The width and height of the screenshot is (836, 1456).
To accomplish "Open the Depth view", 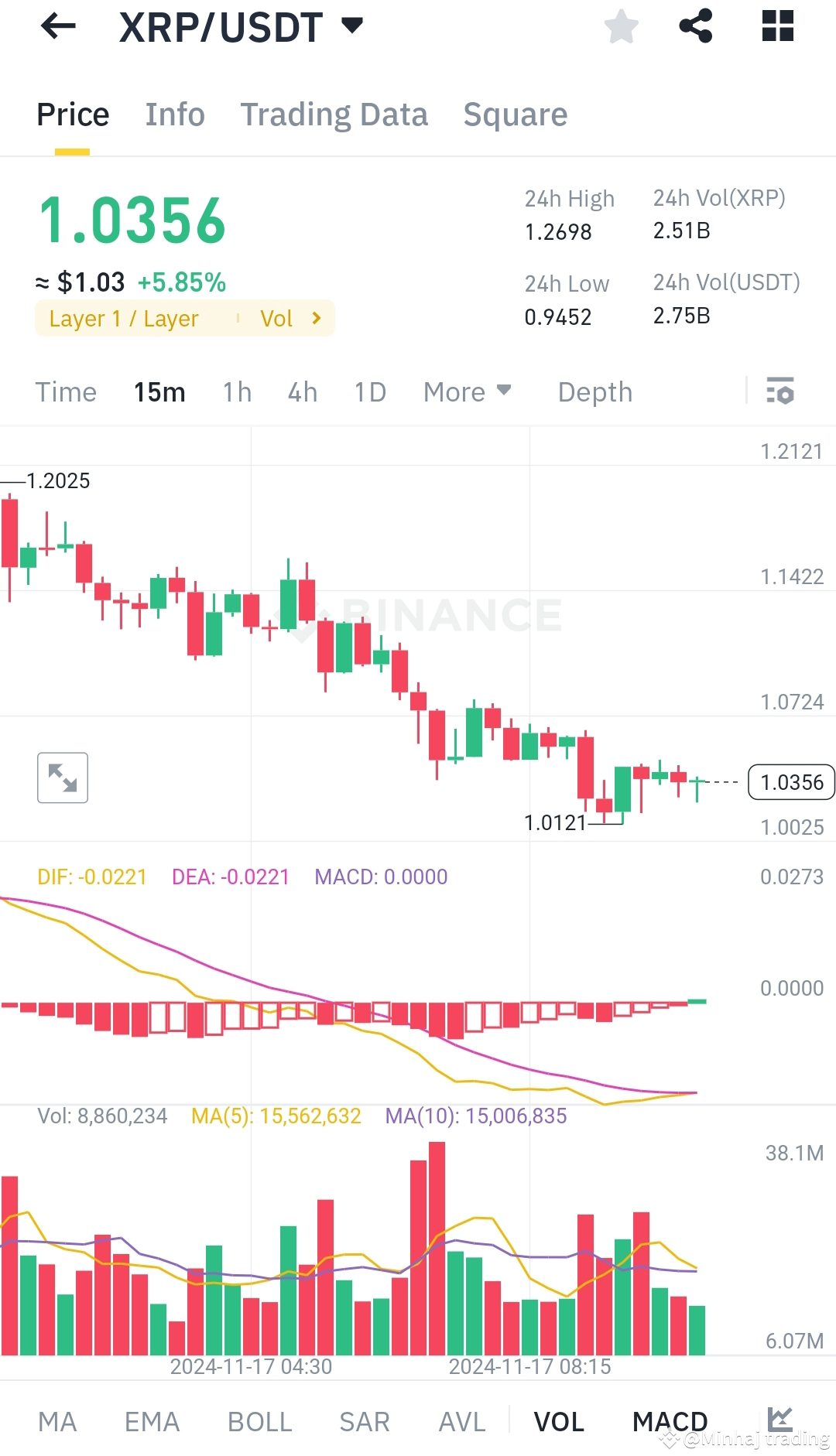I will tap(594, 392).
